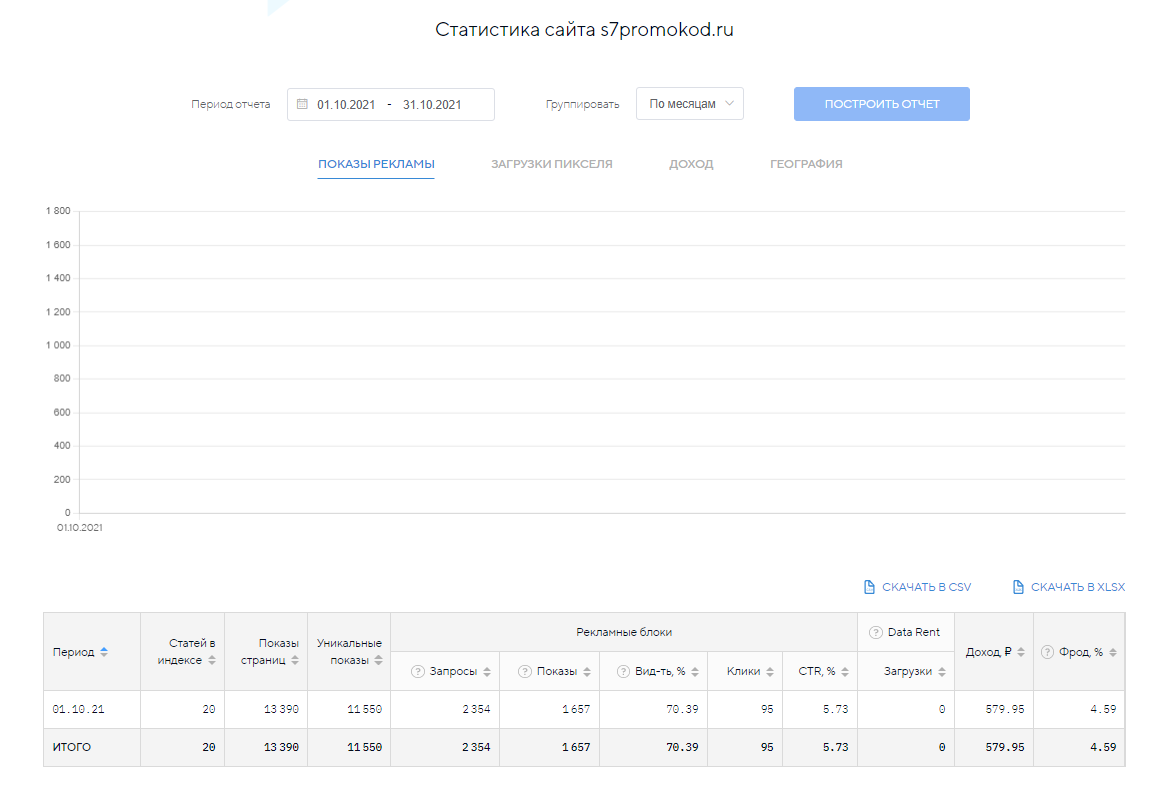Click the 01.10.2021 chart axis label

(80, 527)
